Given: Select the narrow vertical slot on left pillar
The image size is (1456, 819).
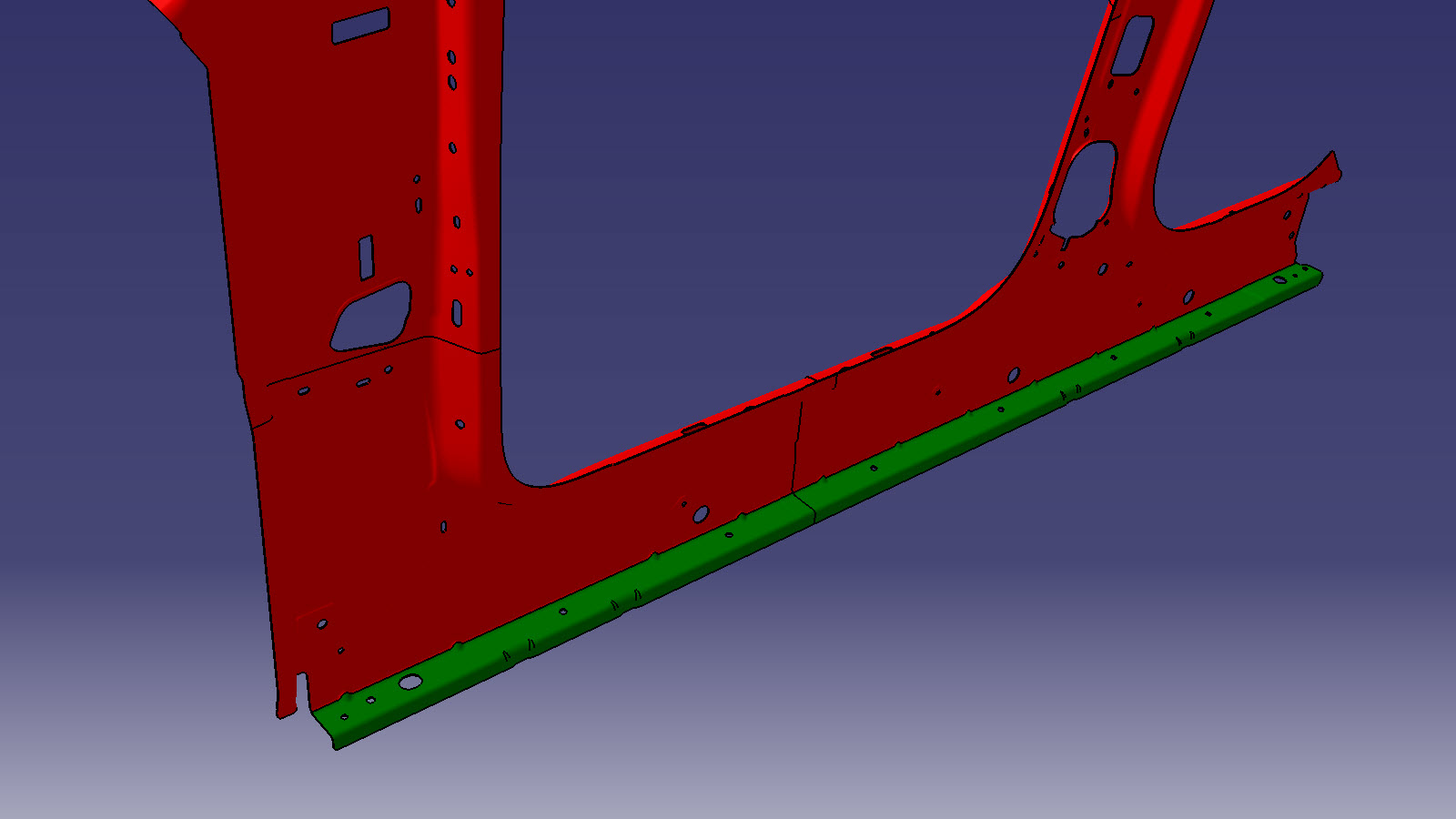Looking at the screenshot, I should tap(366, 257).
